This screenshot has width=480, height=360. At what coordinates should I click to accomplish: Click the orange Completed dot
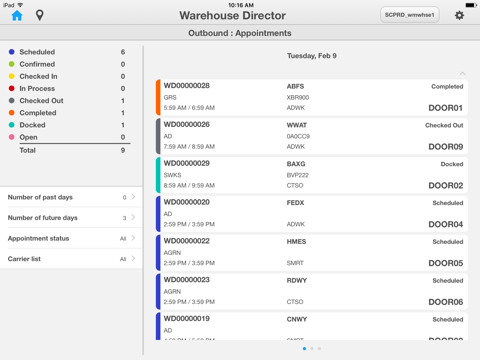(x=12, y=113)
